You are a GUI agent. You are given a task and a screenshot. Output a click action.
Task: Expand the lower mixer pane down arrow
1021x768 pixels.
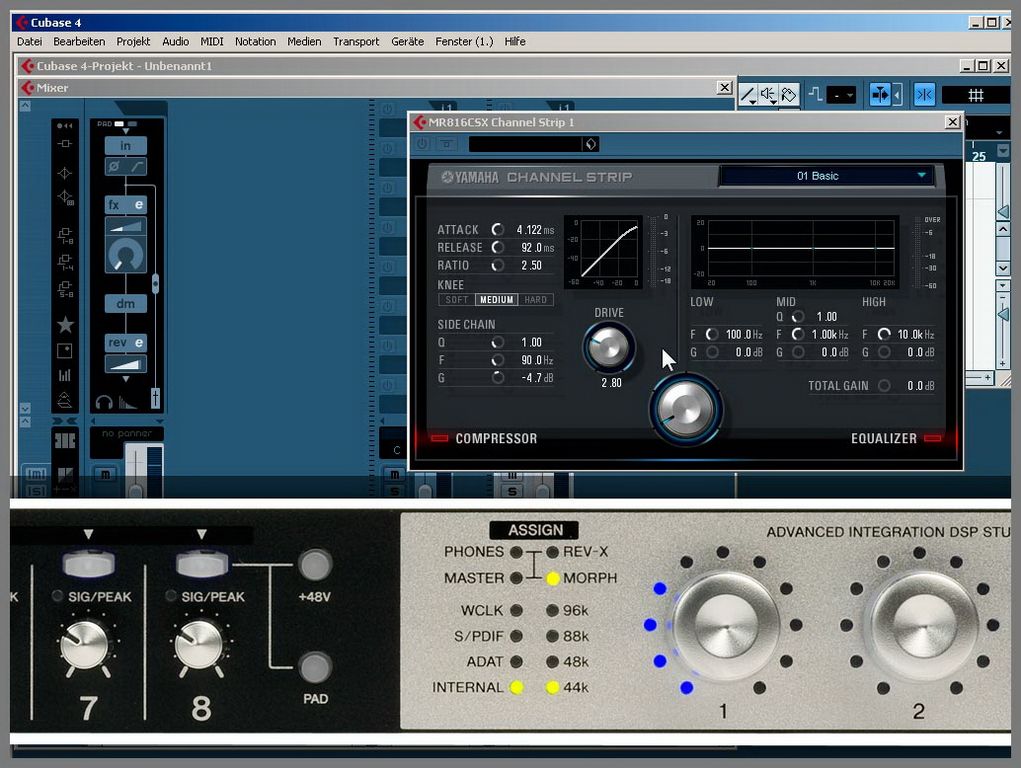(x=25, y=409)
